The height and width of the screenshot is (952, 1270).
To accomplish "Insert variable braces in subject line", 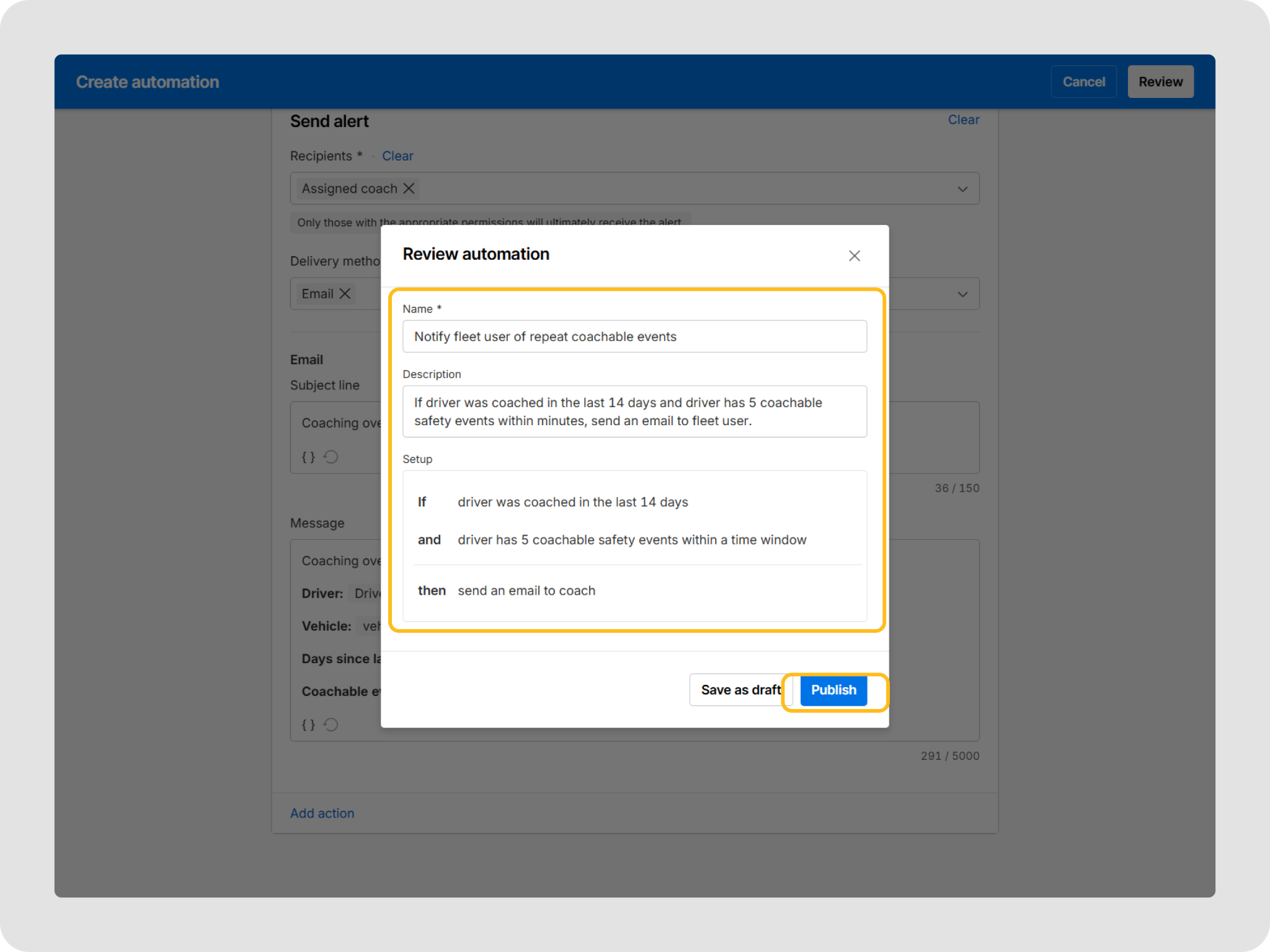I will [x=308, y=457].
